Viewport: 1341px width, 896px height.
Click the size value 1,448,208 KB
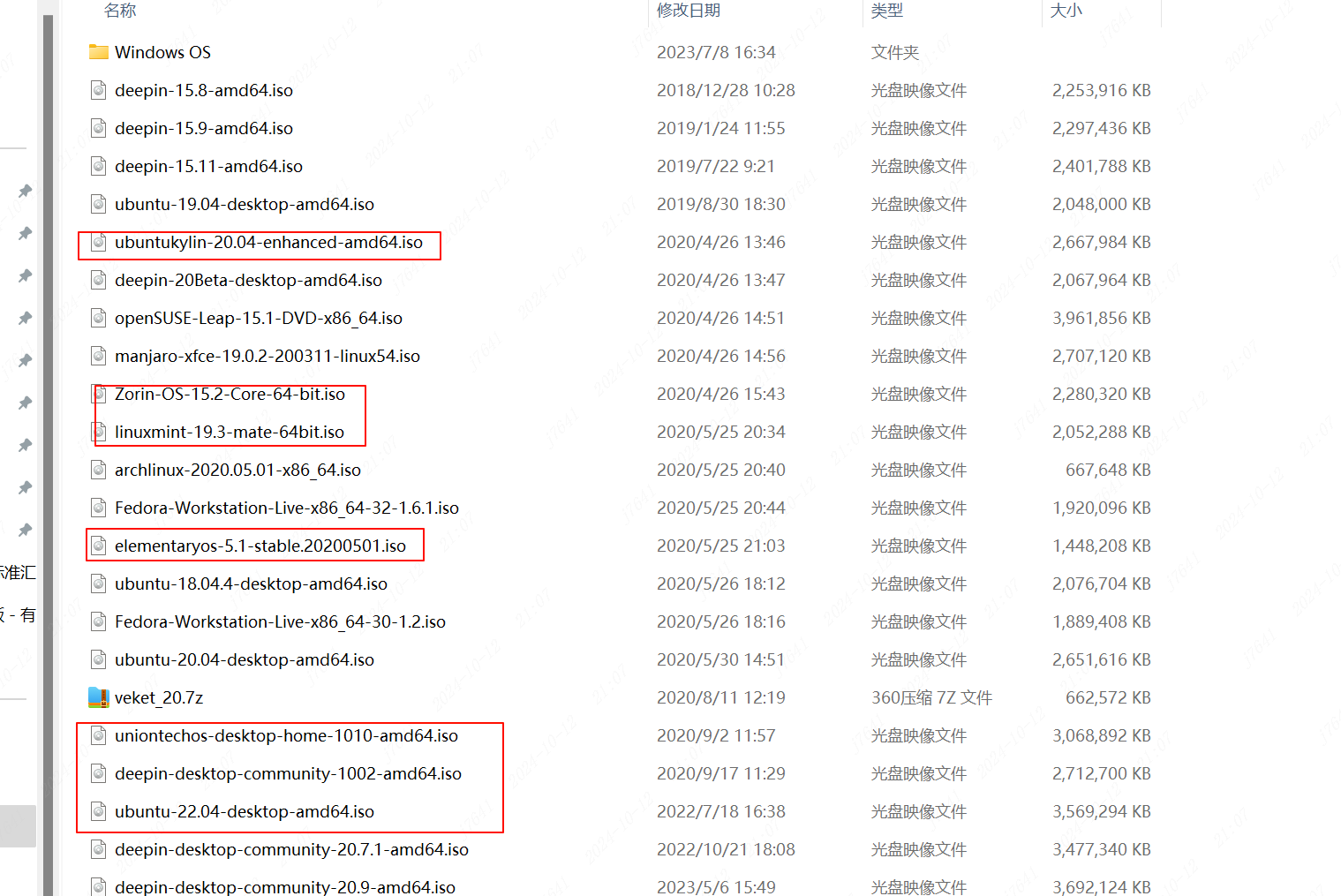tap(1102, 546)
